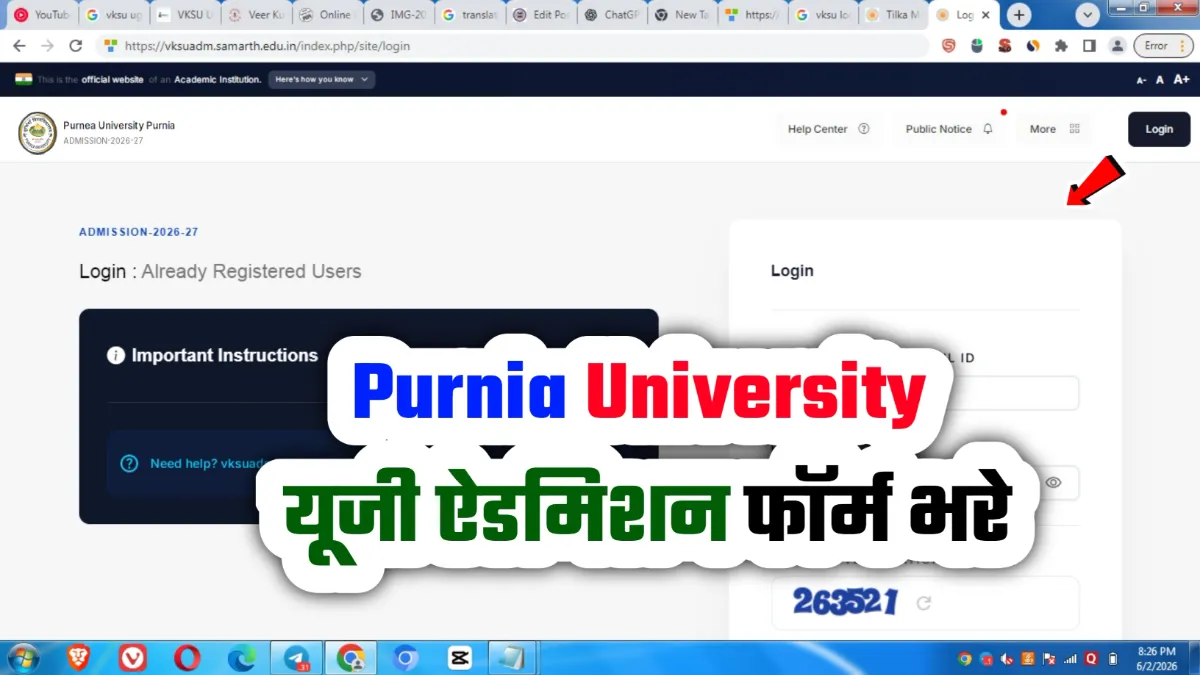Click the network signal icon in tray
This screenshot has height=675, width=1200.
[1070, 659]
